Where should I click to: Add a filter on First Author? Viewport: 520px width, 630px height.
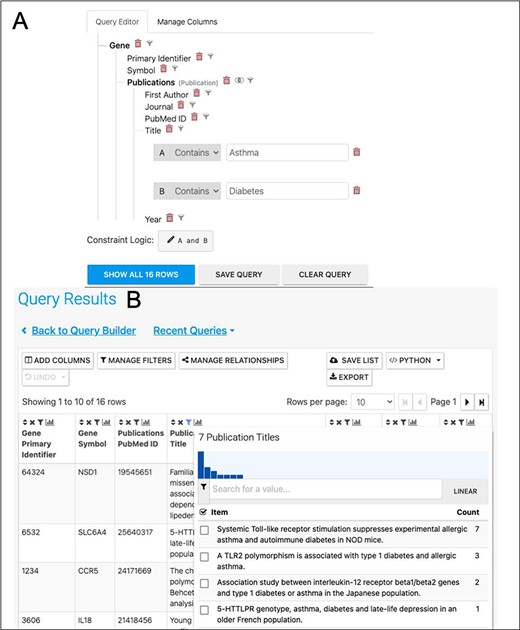[208, 93]
